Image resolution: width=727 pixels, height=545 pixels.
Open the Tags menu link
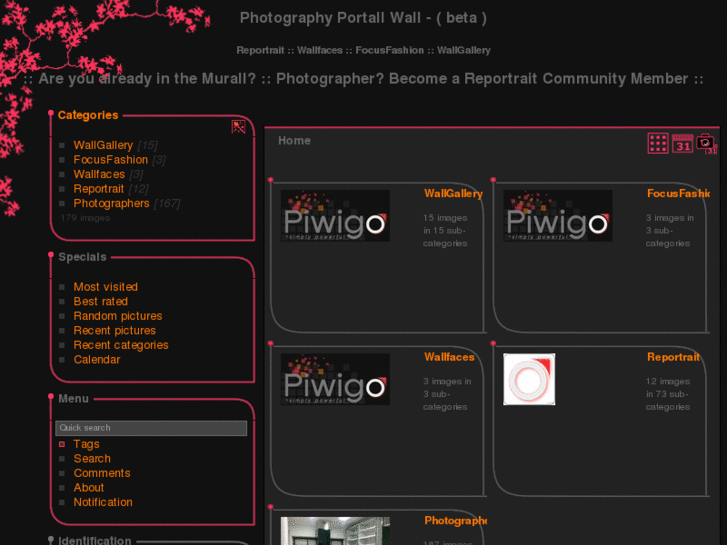[x=86, y=444]
